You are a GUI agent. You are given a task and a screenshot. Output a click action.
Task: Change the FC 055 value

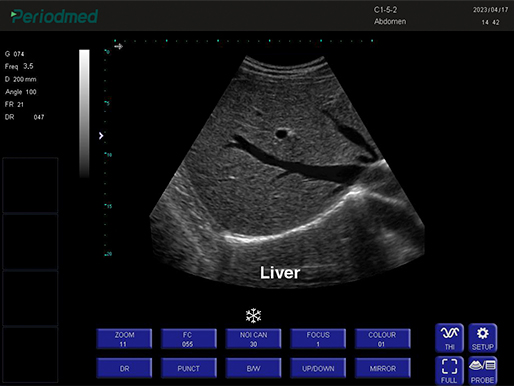[x=189, y=339]
